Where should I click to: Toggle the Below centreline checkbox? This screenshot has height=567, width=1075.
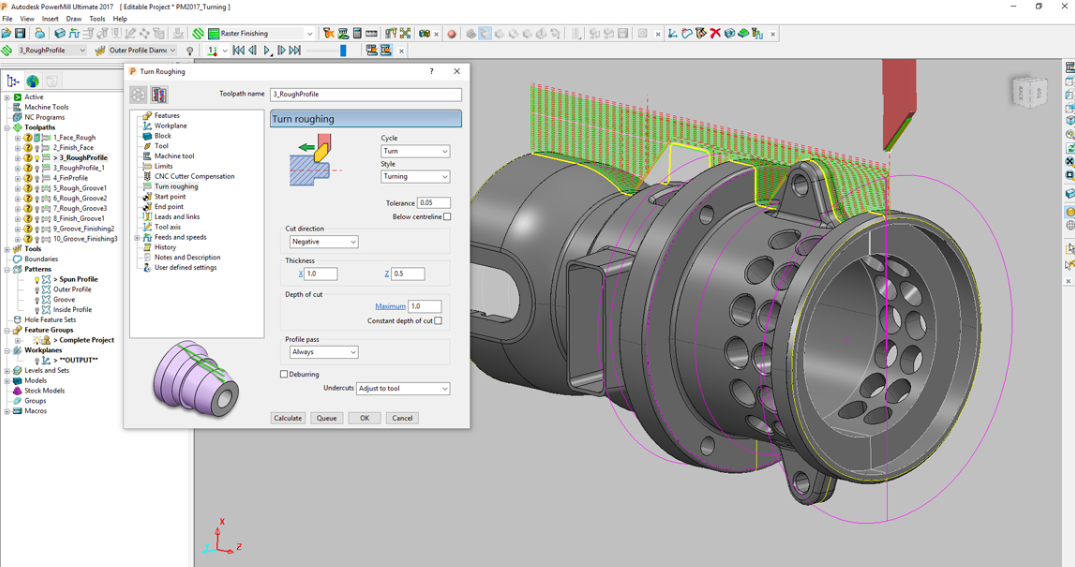pyautogui.click(x=447, y=217)
